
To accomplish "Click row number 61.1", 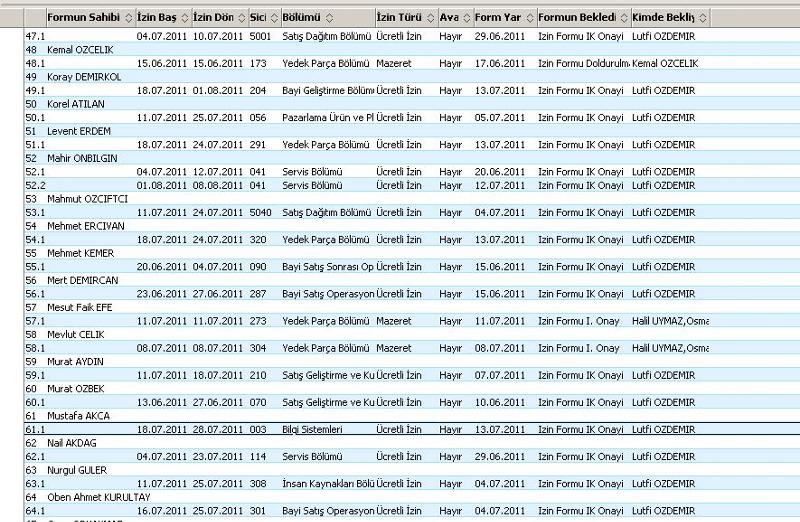I will point(35,430).
